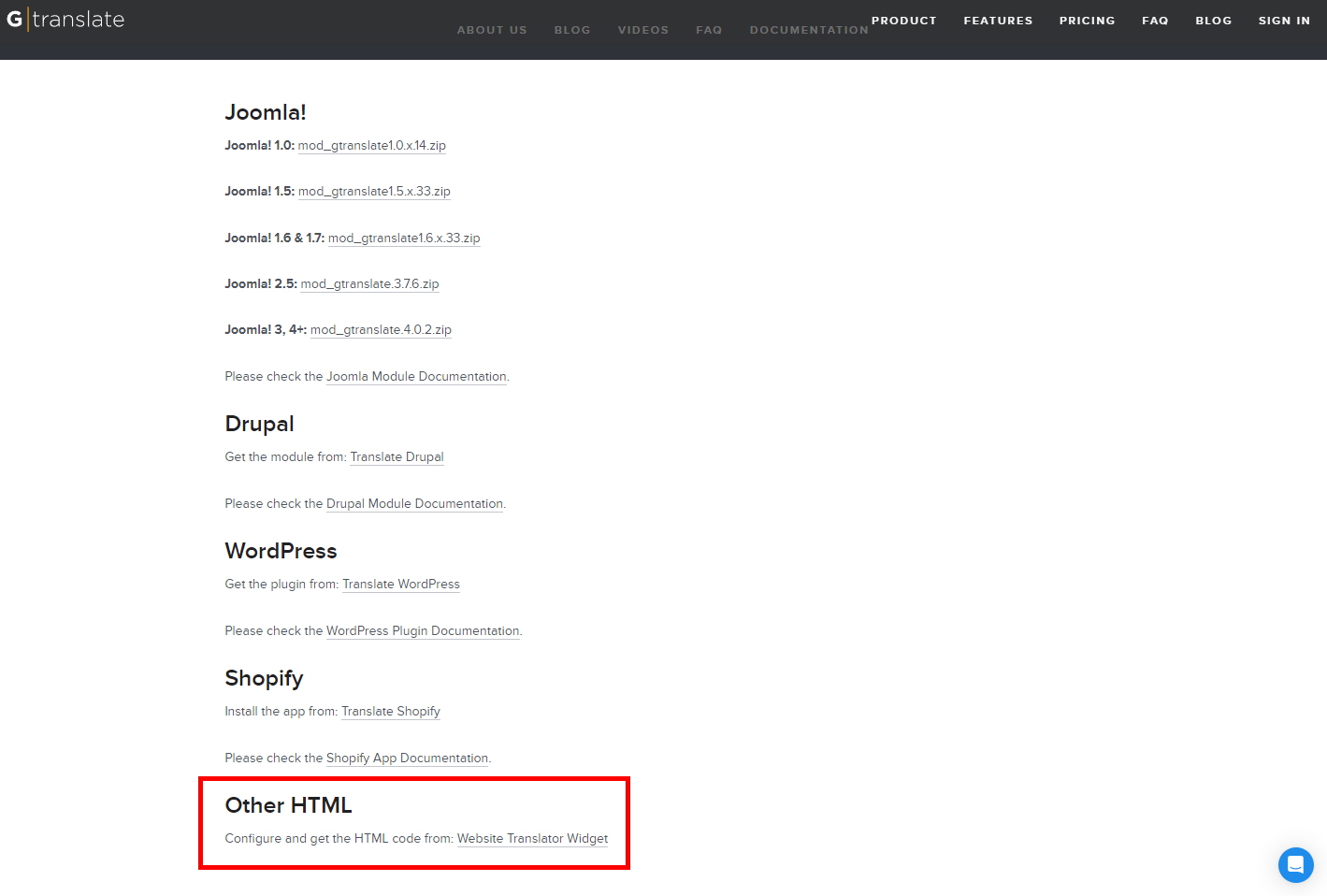
Task: Open WordPress Plugin Documentation link
Action: 423,631
